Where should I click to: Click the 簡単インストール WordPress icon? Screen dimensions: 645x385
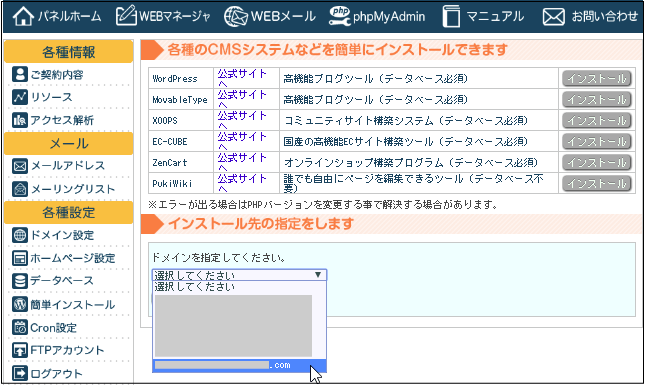click(20, 304)
